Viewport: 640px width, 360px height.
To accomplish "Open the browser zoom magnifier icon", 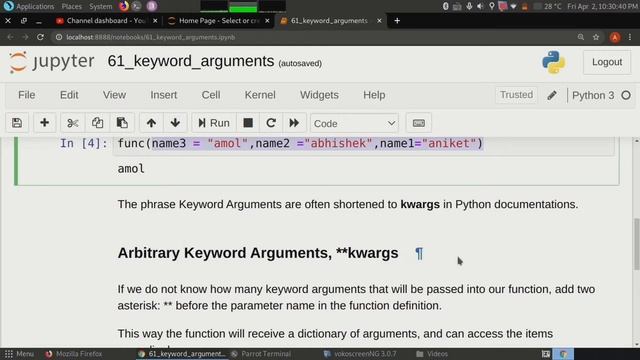I will 581,37.
